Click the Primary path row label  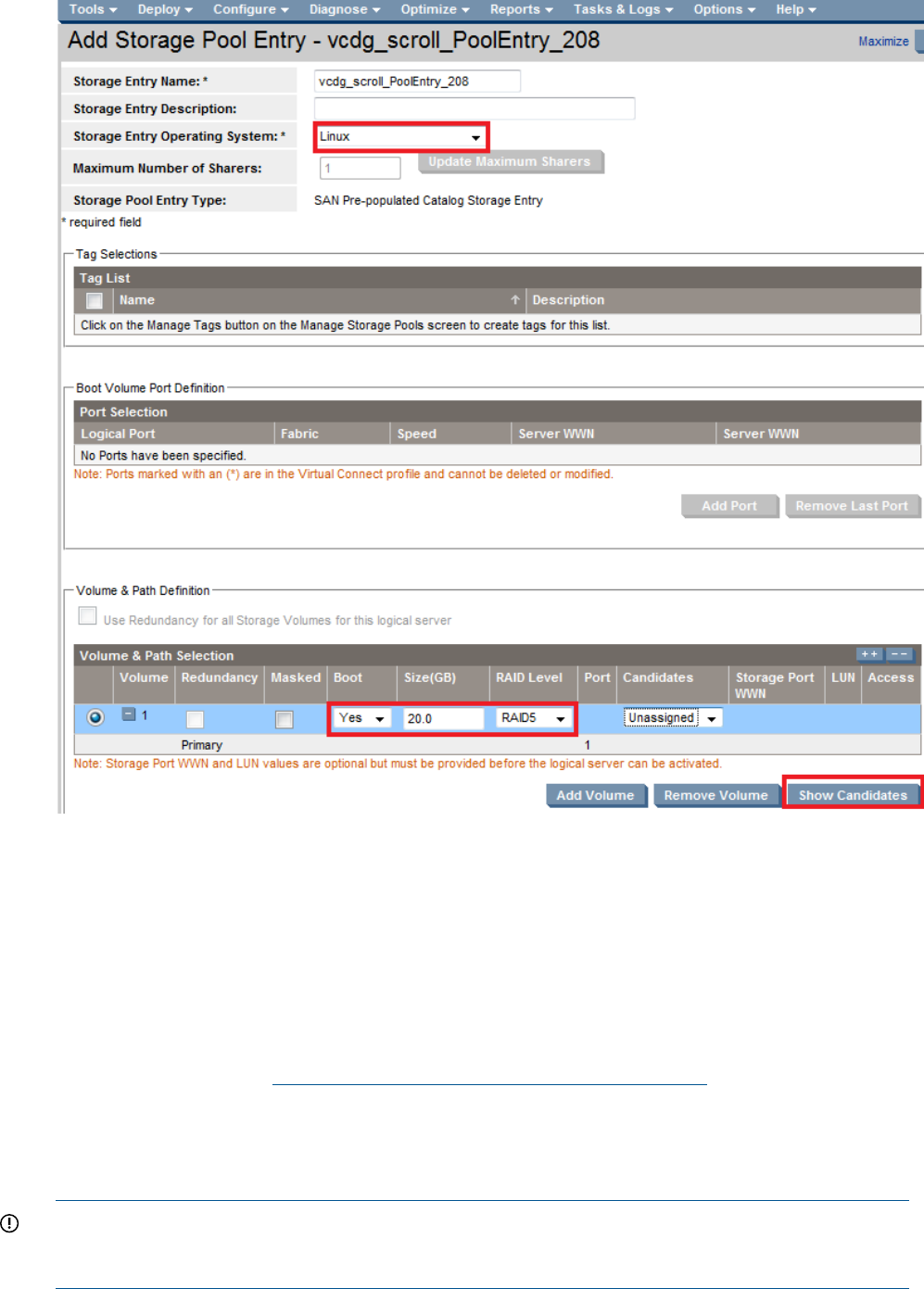tap(202, 745)
